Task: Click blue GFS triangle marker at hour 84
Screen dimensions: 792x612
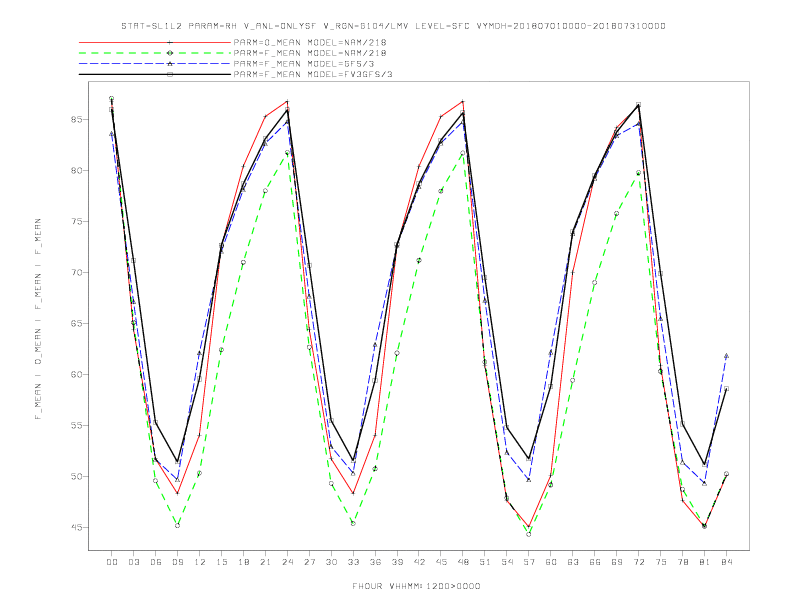Action: pos(726,356)
